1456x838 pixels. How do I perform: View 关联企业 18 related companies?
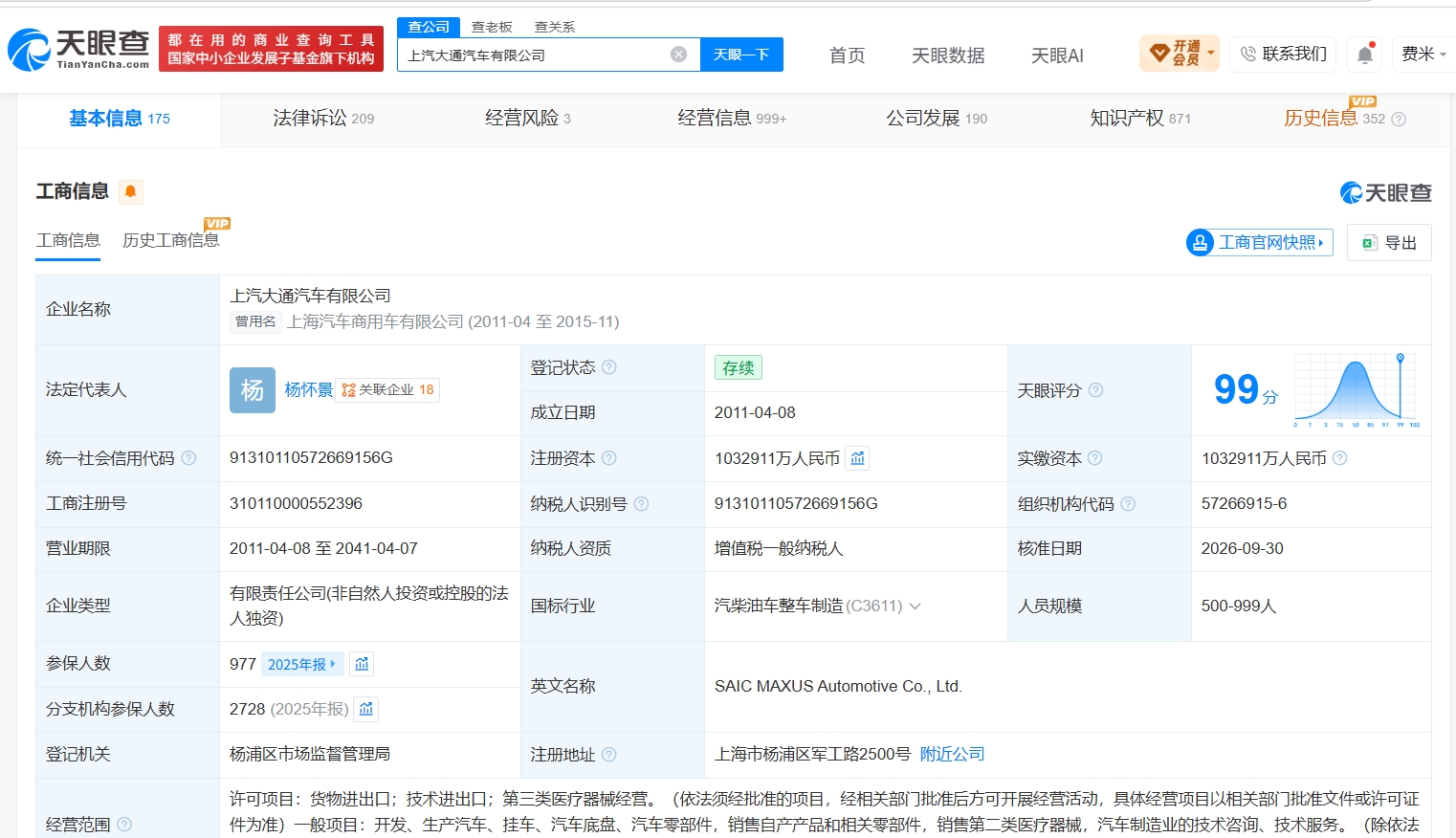point(387,390)
